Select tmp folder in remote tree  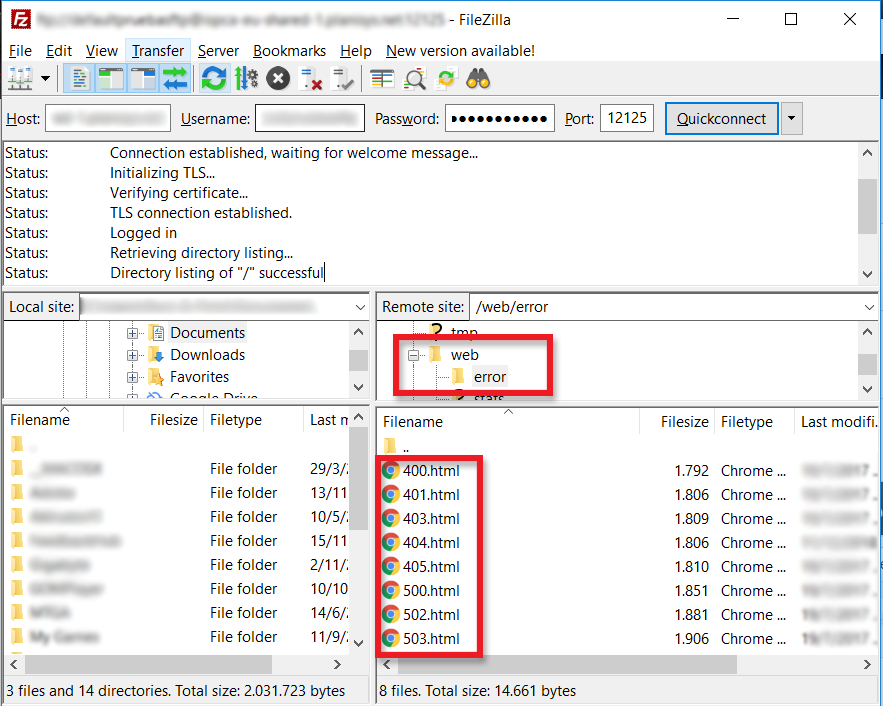point(464,332)
